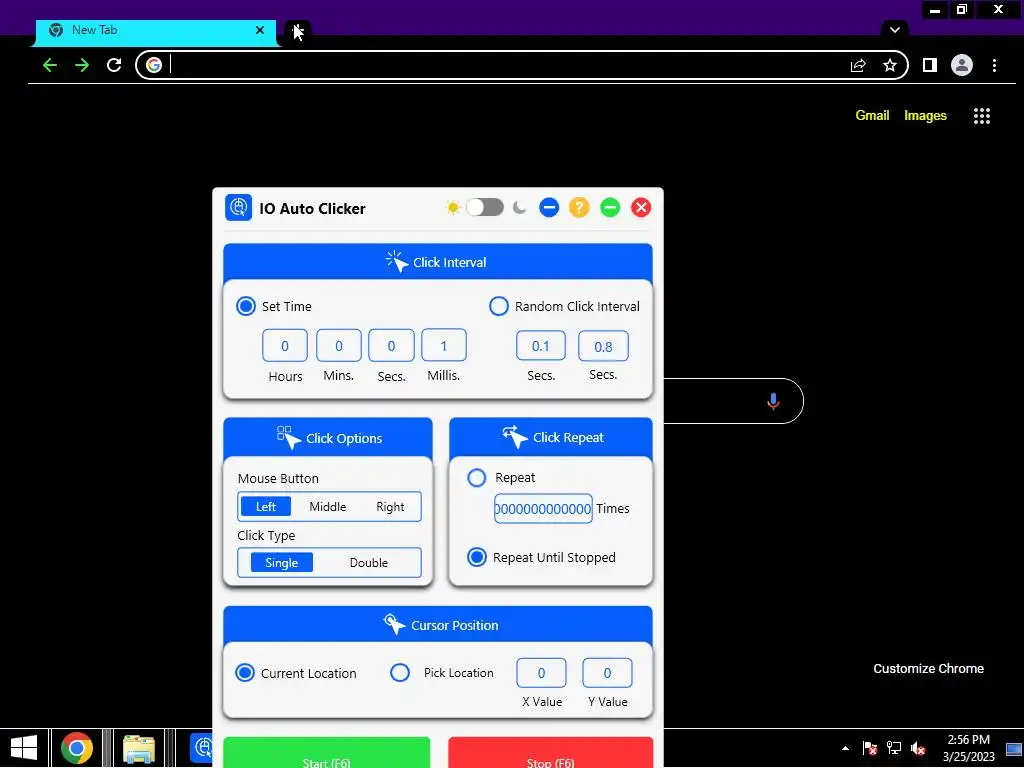Click the network tray icon
Viewport: 1024px width, 768px height.
click(894, 748)
